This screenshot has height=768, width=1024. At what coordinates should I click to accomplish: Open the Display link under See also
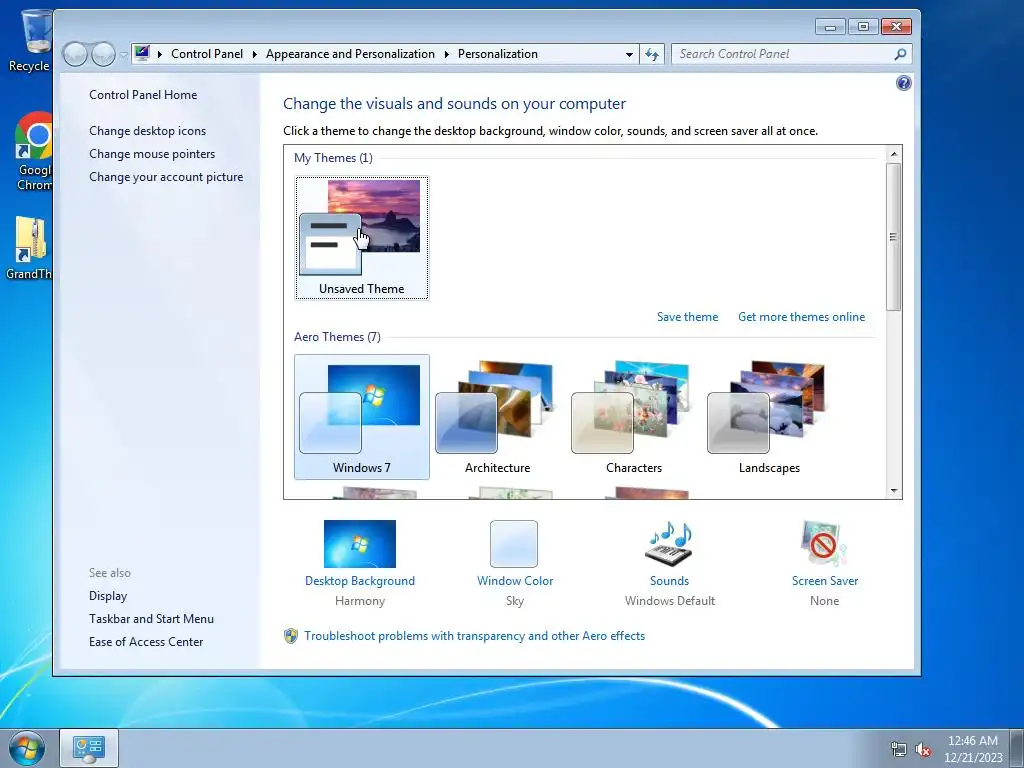click(108, 596)
